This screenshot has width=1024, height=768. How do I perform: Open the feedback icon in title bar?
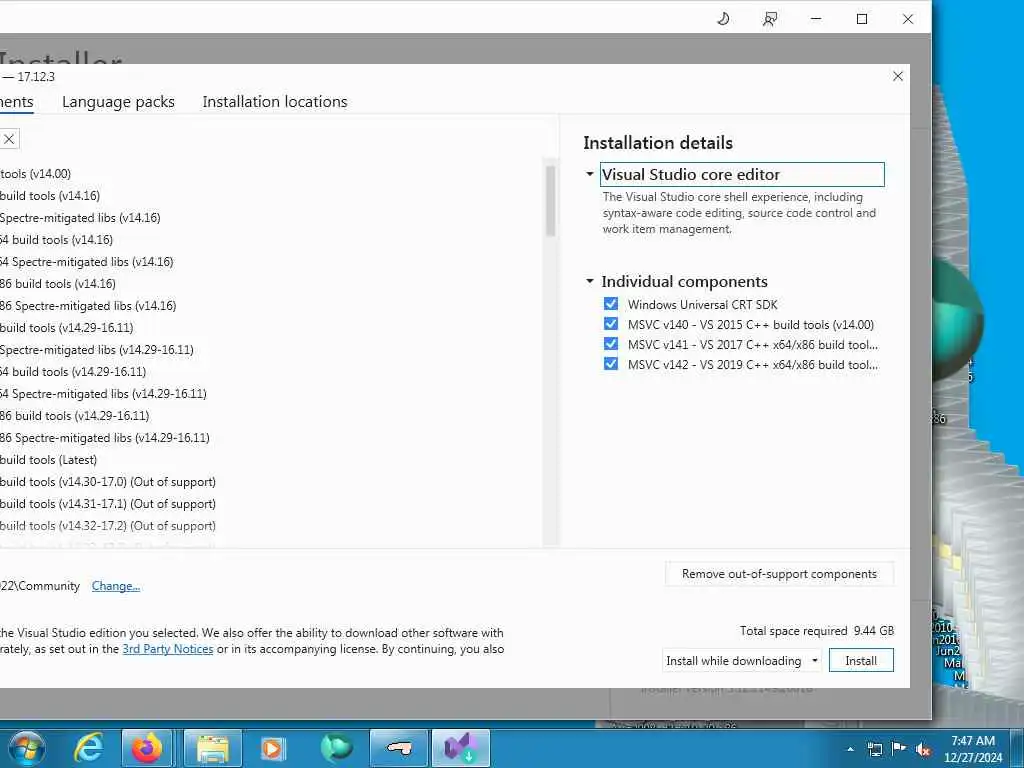pyautogui.click(x=770, y=19)
